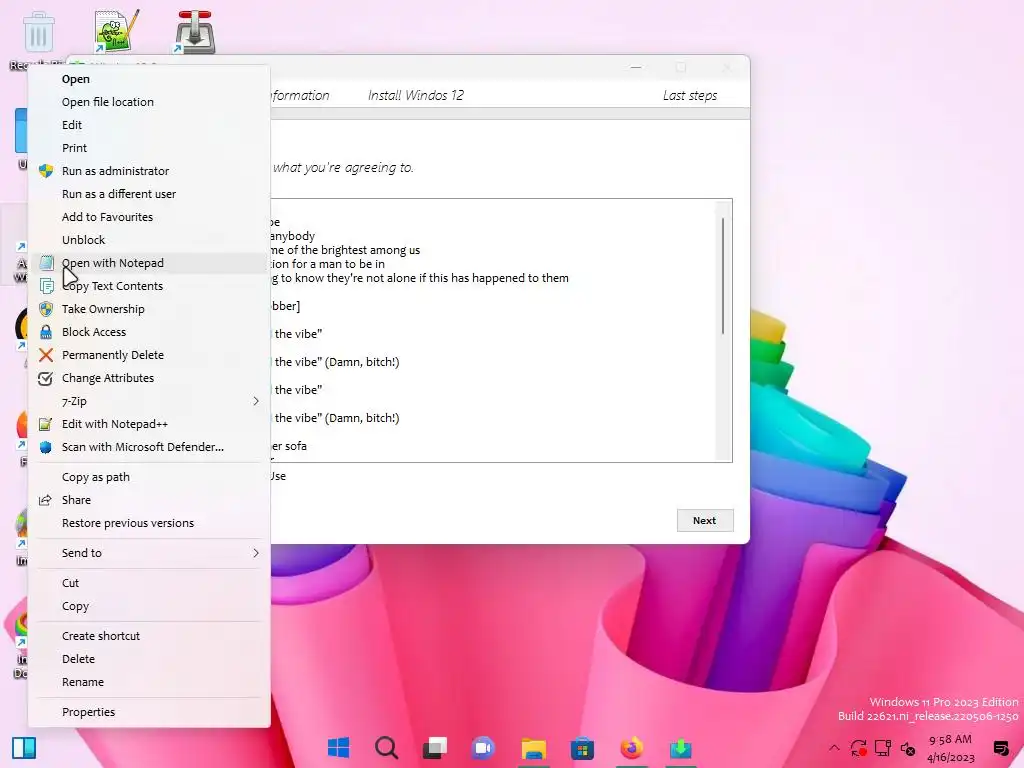1024x768 pixels.
Task: Launch Firefox from the taskbar
Action: [632, 748]
